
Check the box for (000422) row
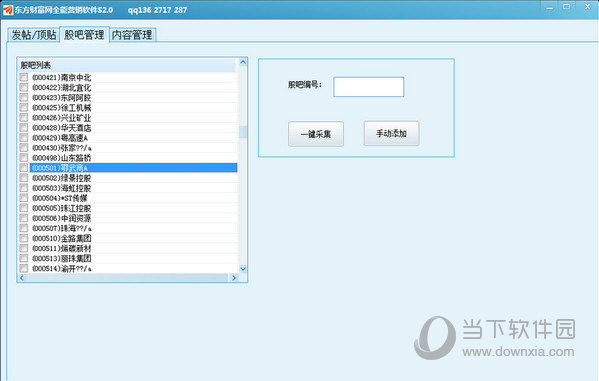[x=24, y=87]
